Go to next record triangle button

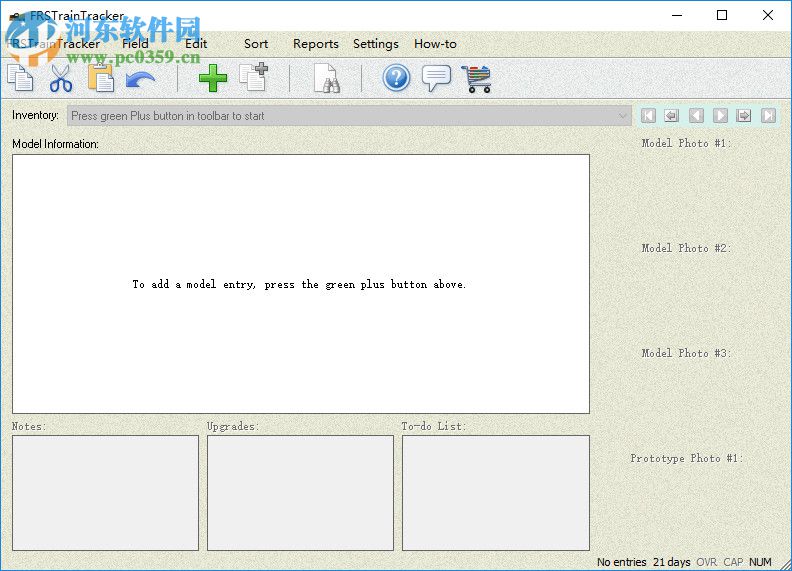tap(720, 116)
